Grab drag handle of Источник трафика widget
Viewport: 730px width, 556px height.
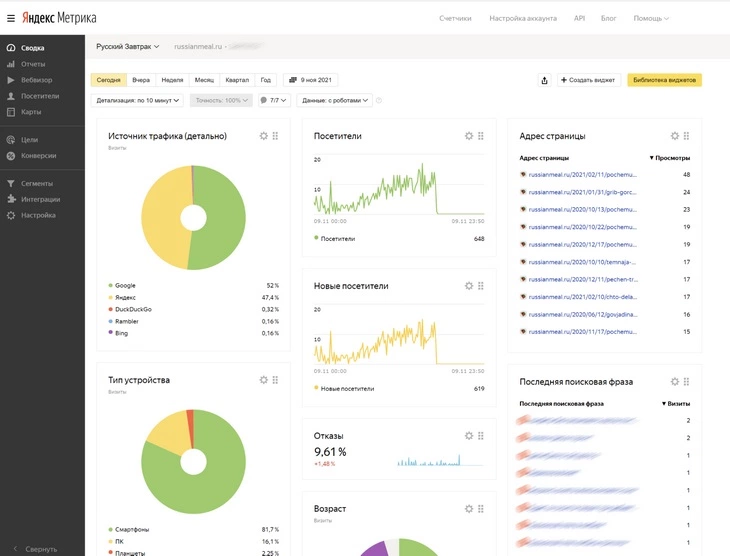point(275,136)
